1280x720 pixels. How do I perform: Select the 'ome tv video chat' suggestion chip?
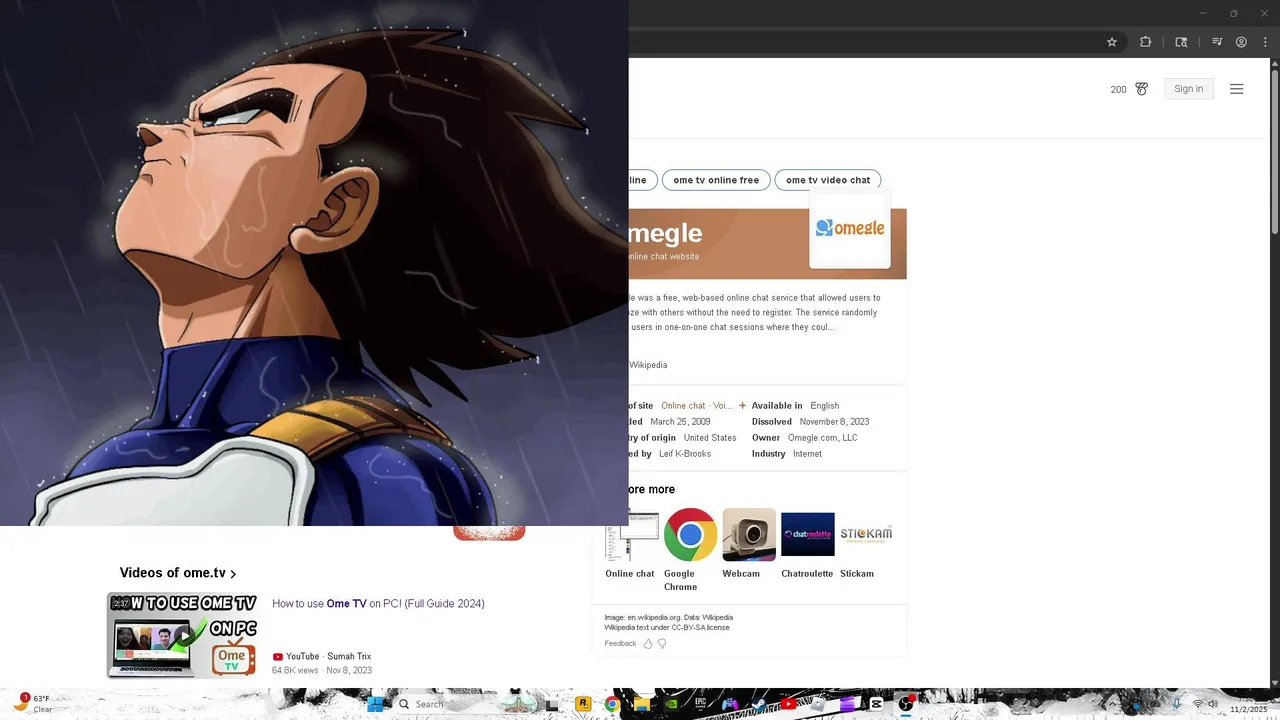point(828,180)
